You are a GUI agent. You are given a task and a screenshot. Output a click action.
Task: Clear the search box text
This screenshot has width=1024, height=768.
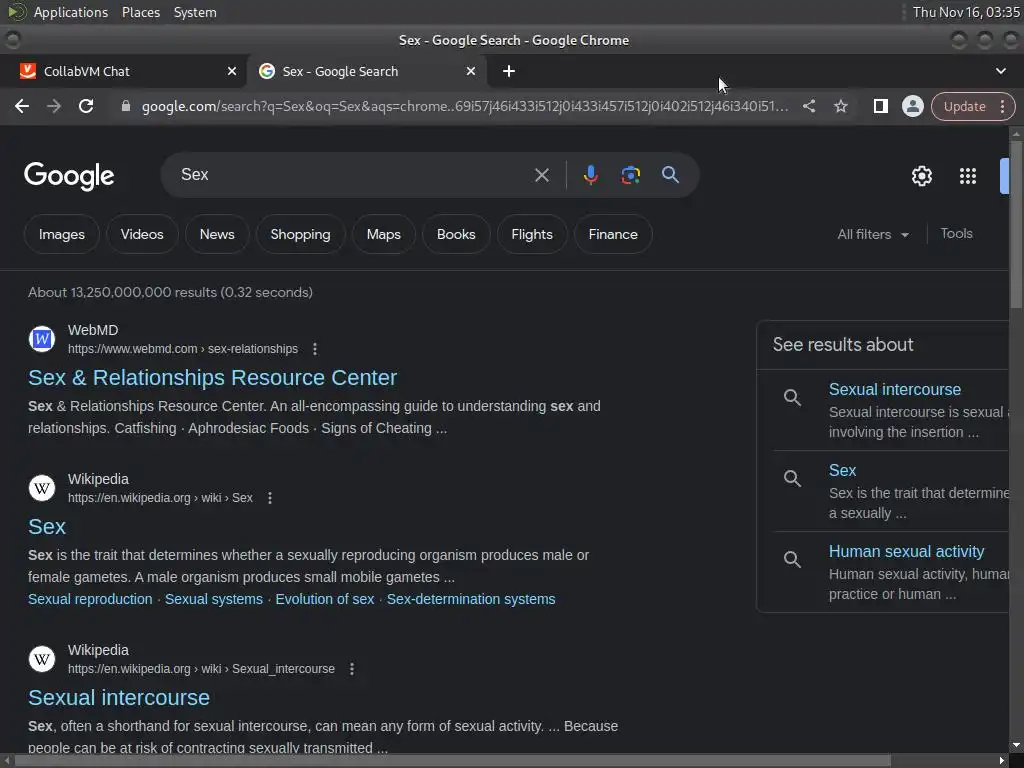(x=541, y=175)
